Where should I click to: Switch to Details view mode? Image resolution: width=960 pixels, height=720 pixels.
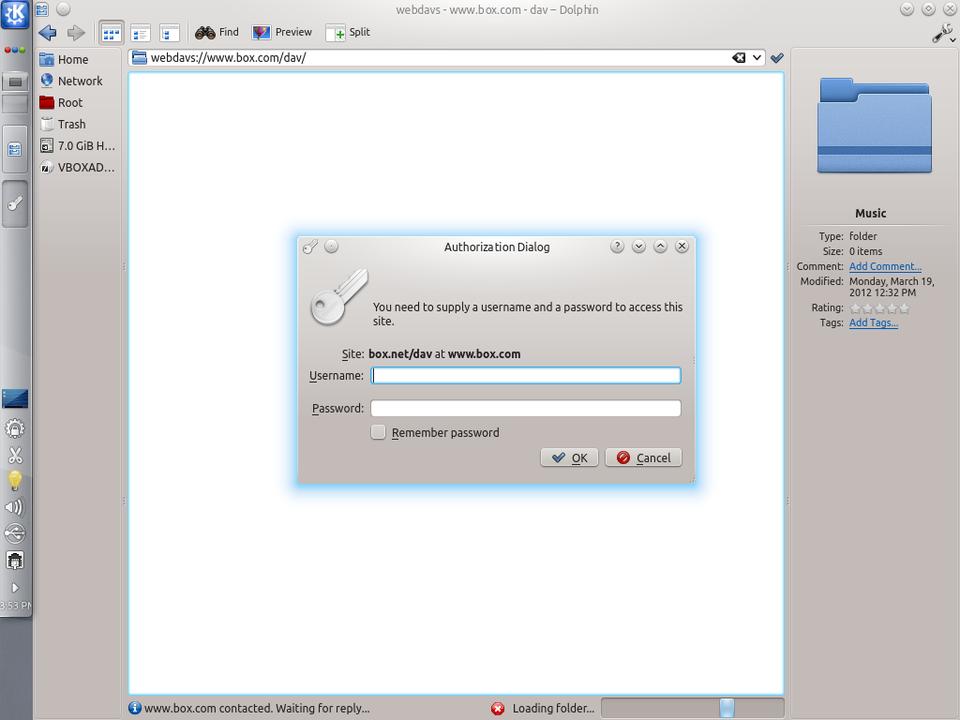pyautogui.click(x=141, y=32)
